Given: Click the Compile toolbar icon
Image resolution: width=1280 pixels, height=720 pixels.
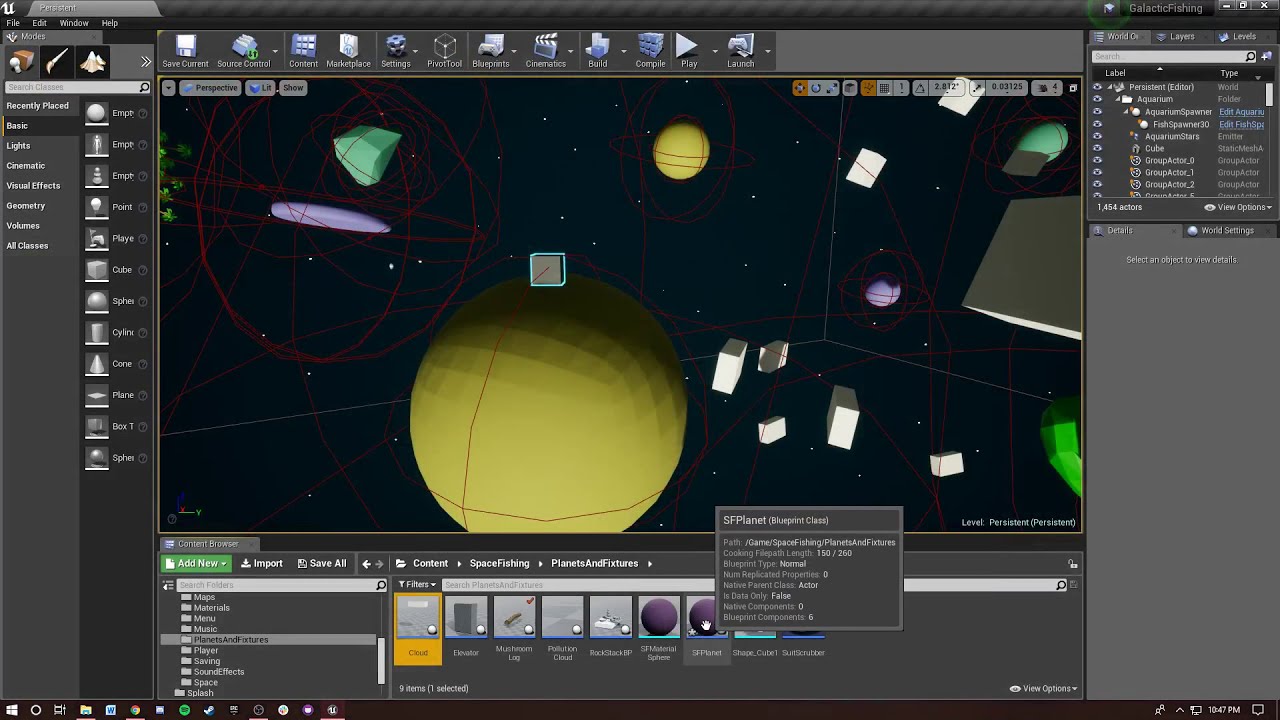Looking at the screenshot, I should point(650,51).
